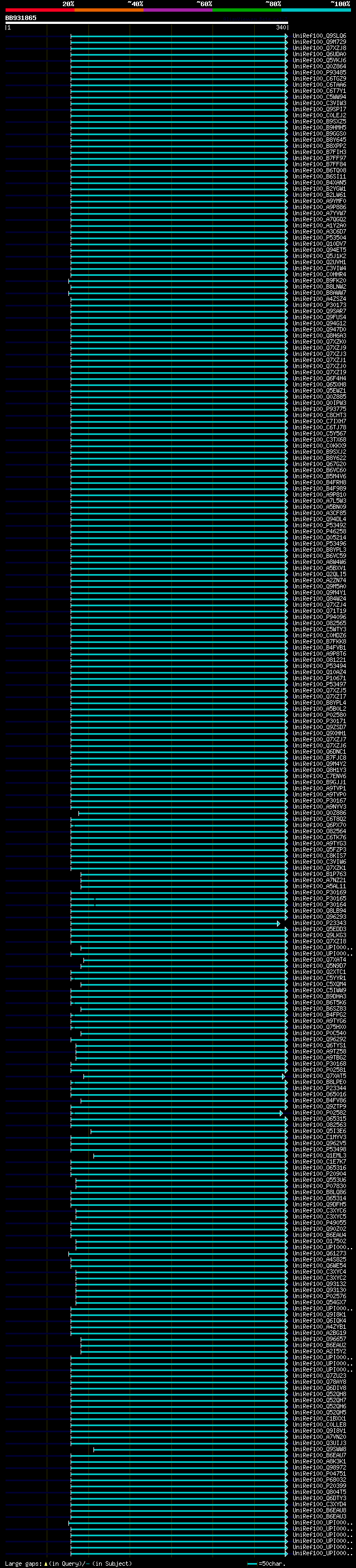Select the UniRef100_C5WW94 label
356x1568 pixels.
point(319,97)
